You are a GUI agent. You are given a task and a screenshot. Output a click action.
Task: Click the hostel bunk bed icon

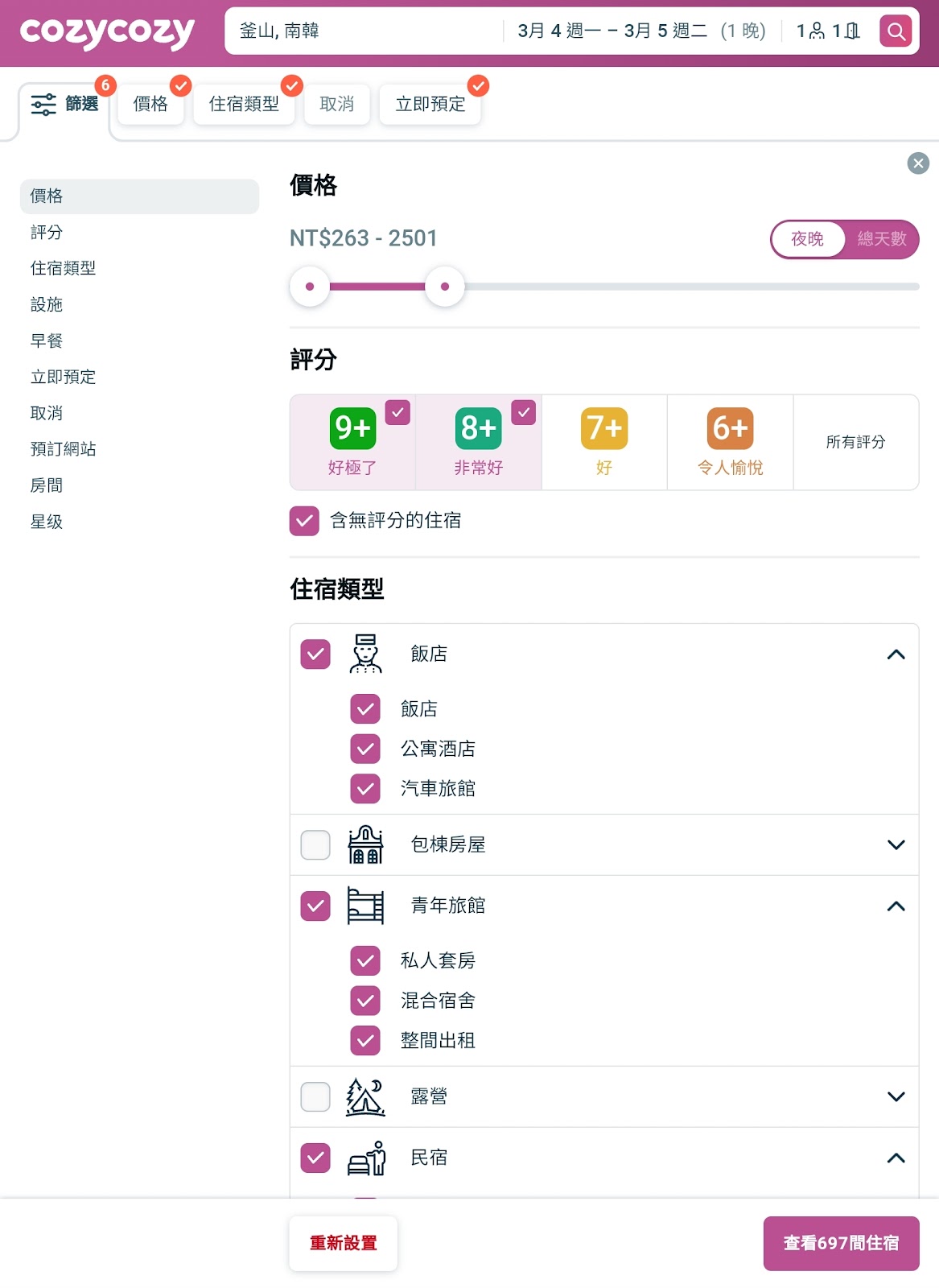point(365,906)
